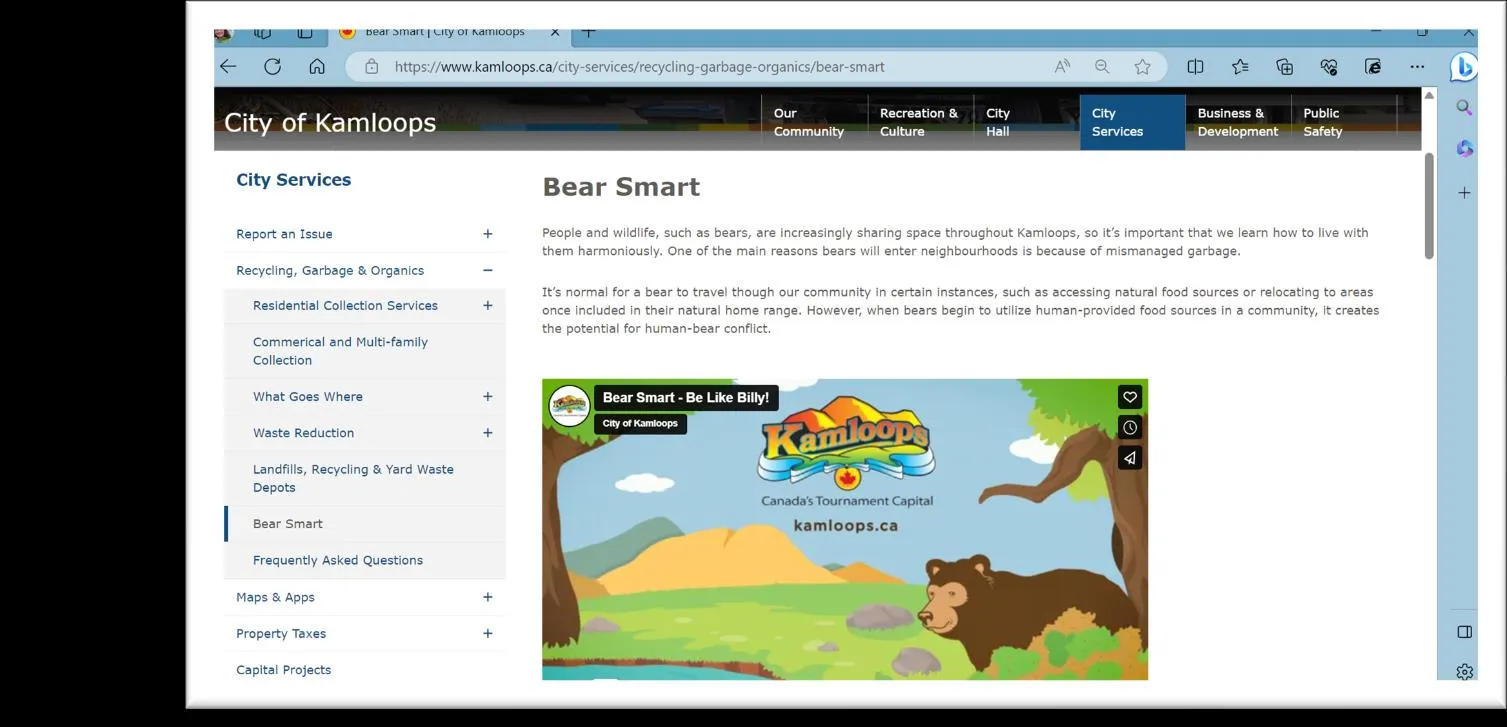1507x727 pixels.
Task: Go back to the previous page
Action: pyautogui.click(x=229, y=67)
